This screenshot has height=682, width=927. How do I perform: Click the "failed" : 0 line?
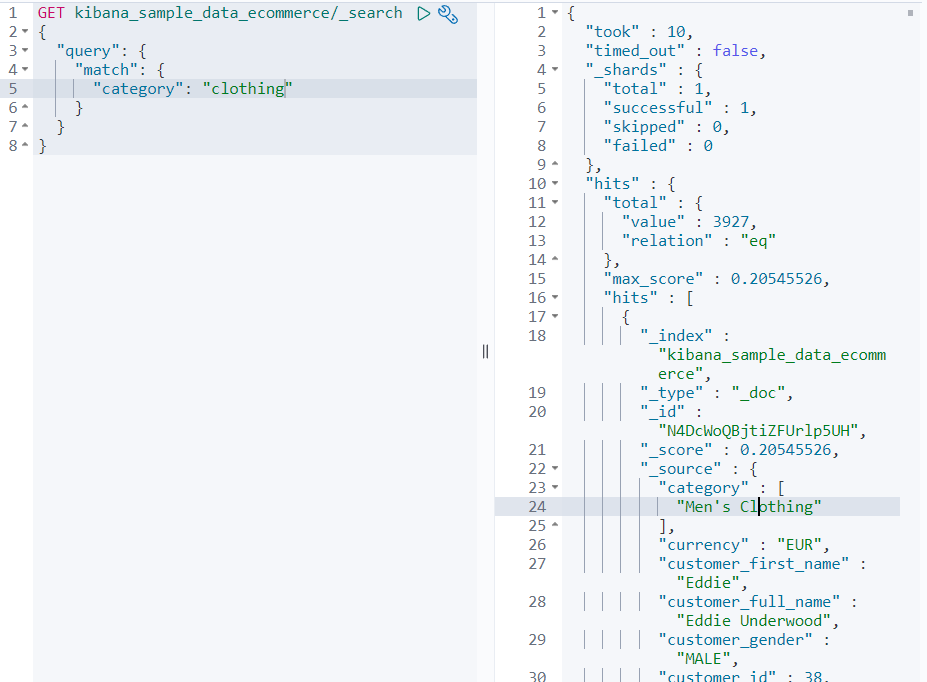click(658, 145)
